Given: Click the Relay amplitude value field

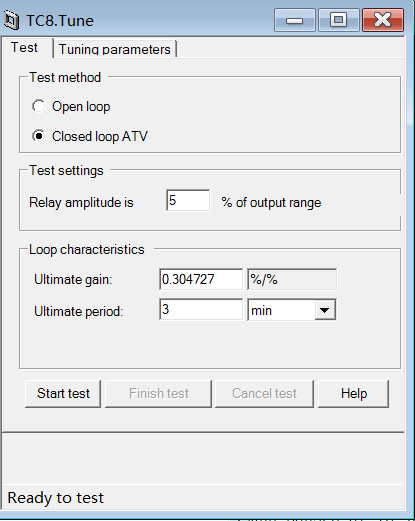Looking at the screenshot, I should point(188,200).
